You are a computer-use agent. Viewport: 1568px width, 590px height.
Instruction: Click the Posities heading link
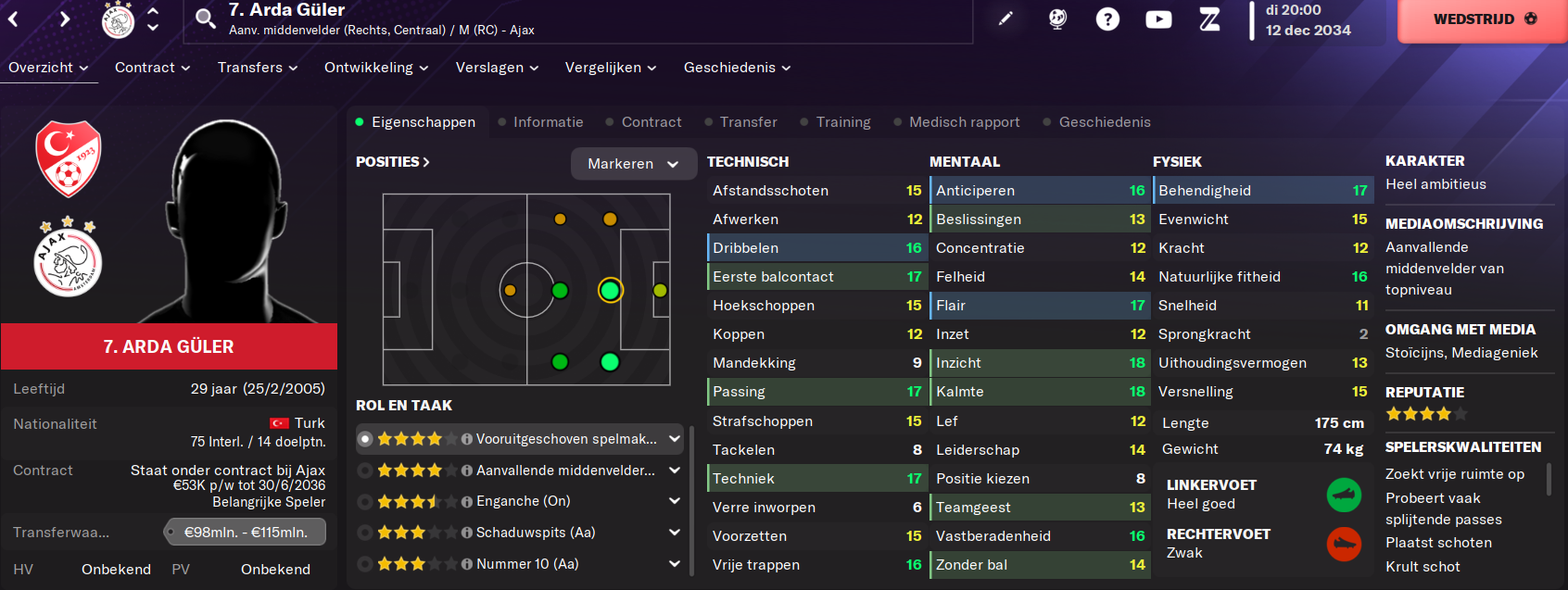pyautogui.click(x=392, y=162)
